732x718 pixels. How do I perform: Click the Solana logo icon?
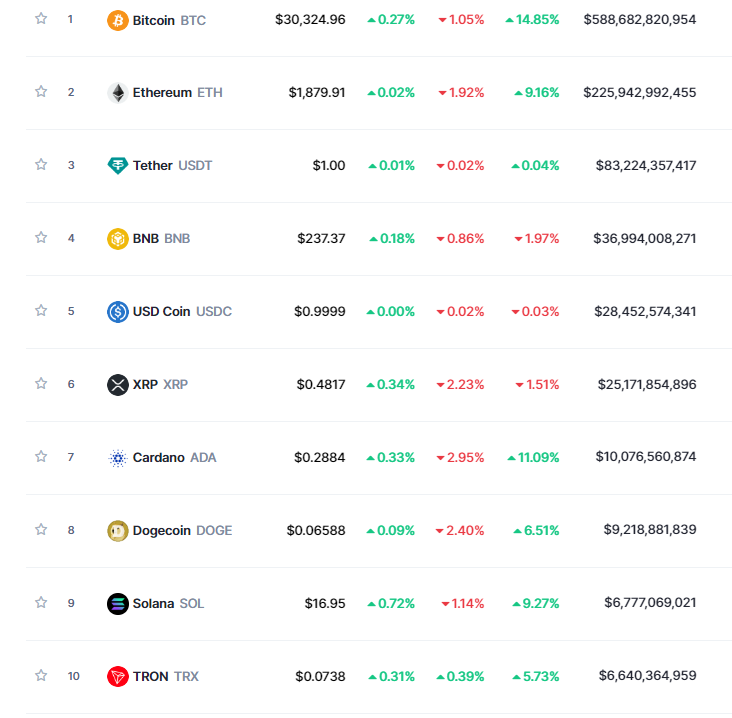[118, 604]
